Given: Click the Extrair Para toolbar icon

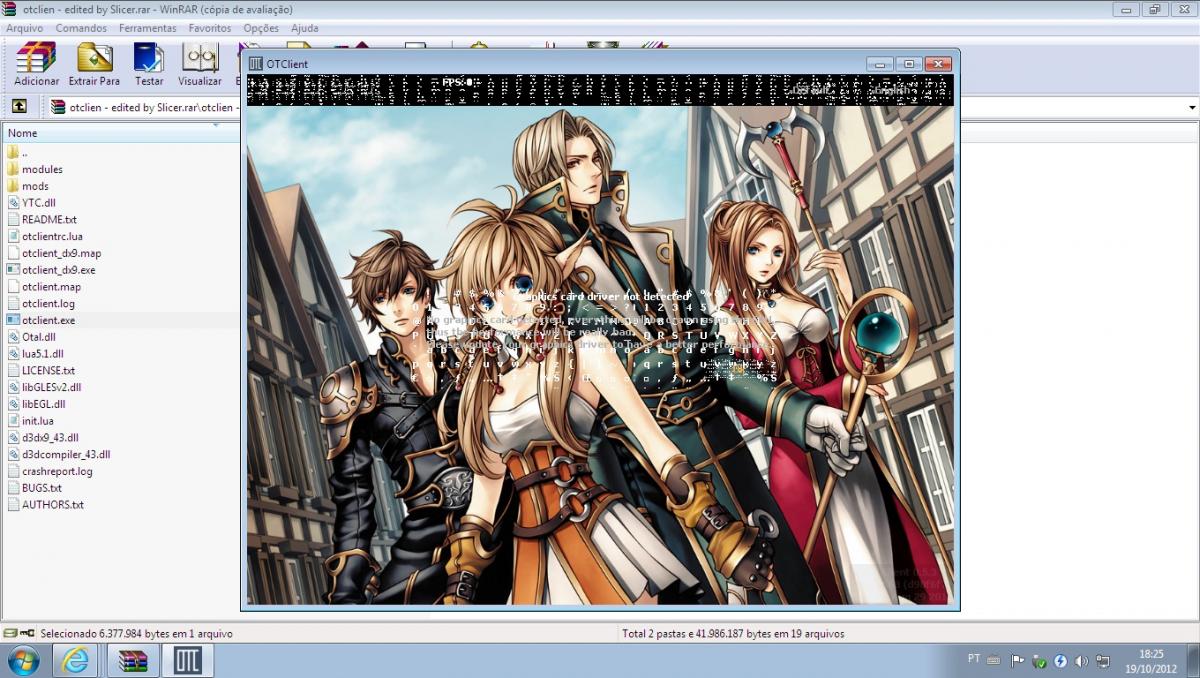Looking at the screenshot, I should 94,65.
